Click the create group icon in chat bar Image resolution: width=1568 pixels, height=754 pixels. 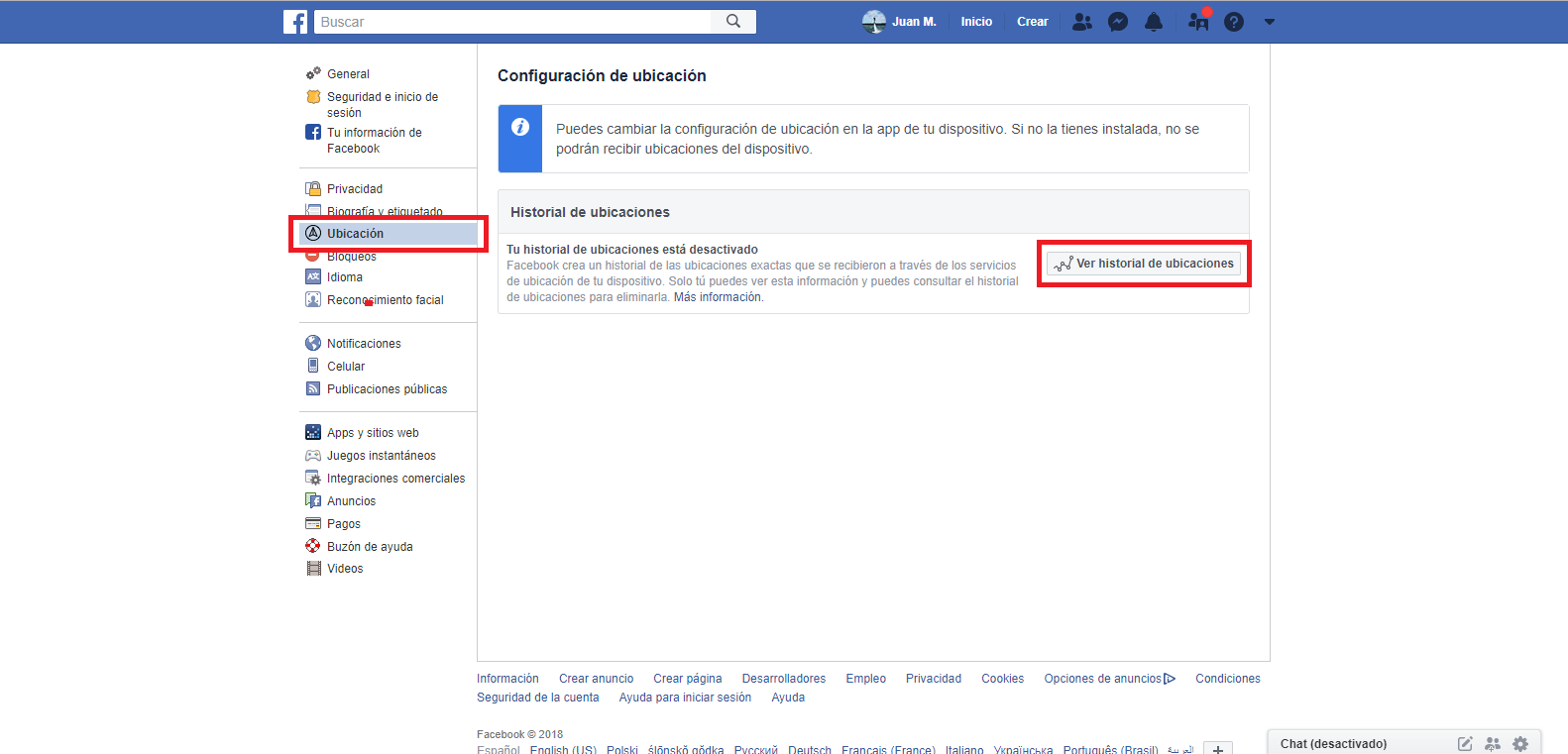(1493, 744)
